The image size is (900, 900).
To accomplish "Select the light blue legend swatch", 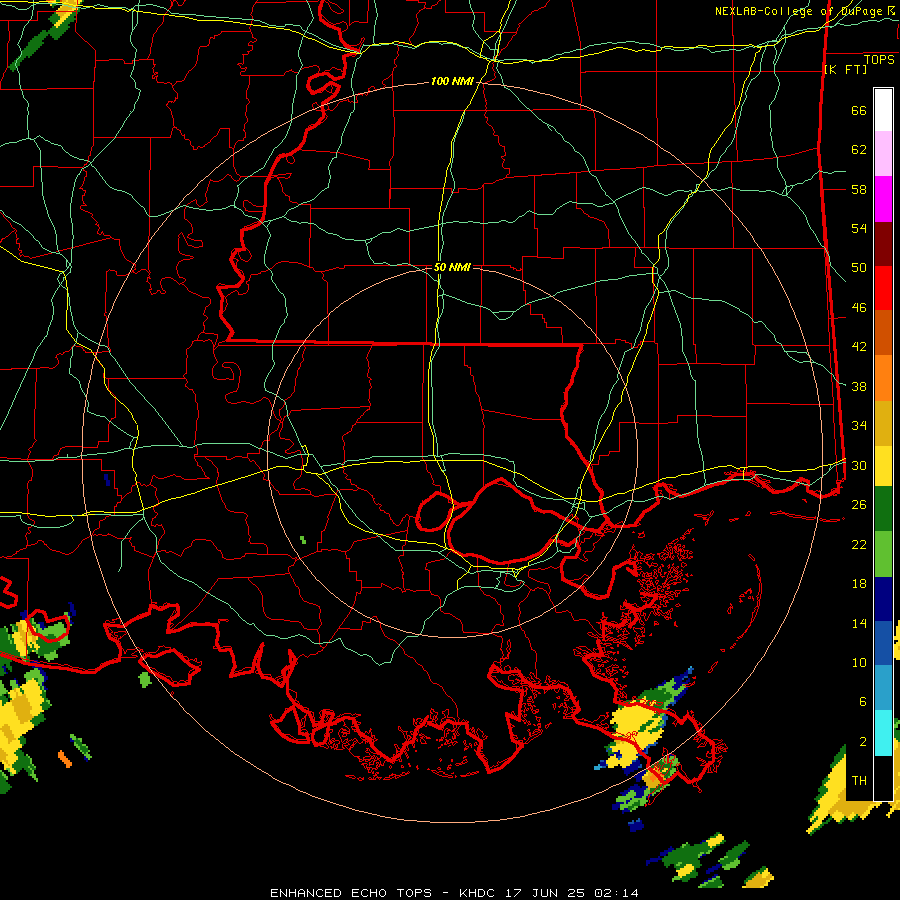I will tap(883, 688).
